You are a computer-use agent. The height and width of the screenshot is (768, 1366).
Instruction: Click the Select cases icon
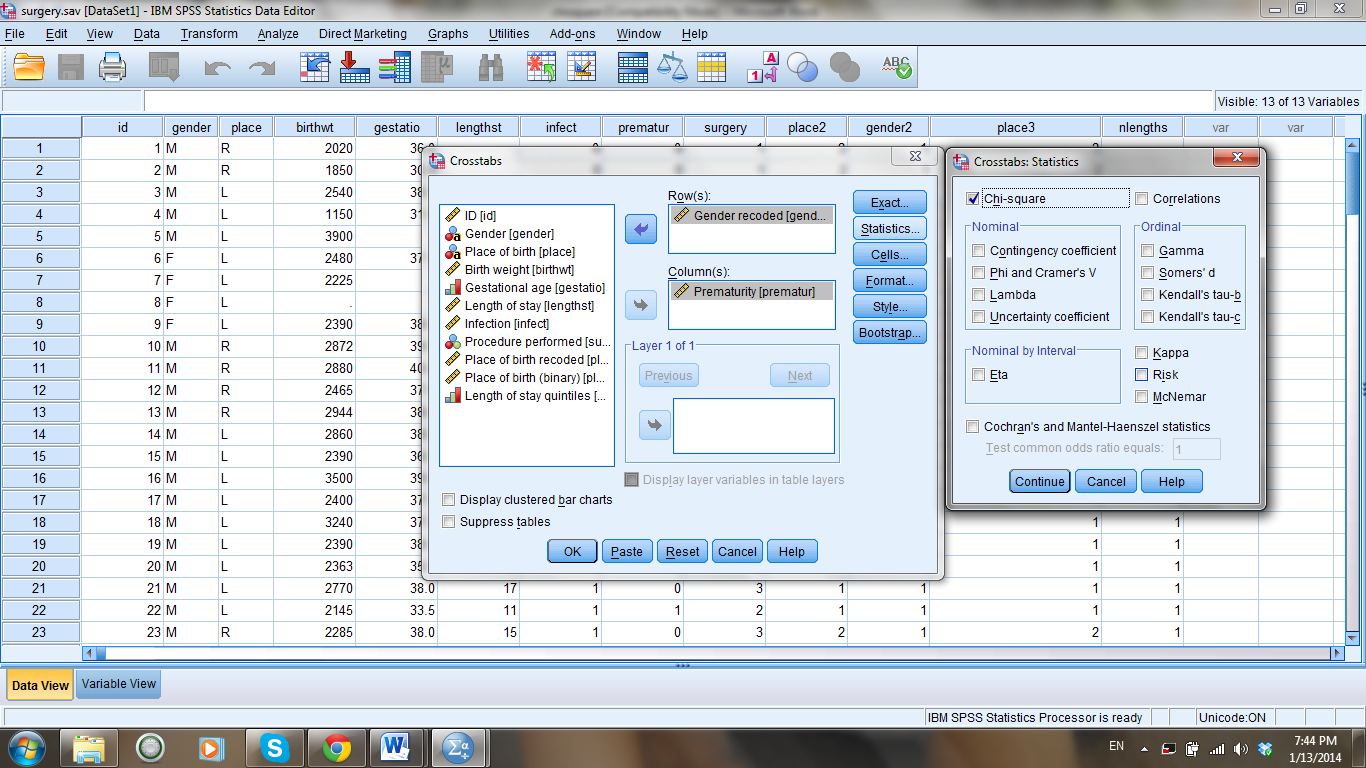(x=711, y=67)
